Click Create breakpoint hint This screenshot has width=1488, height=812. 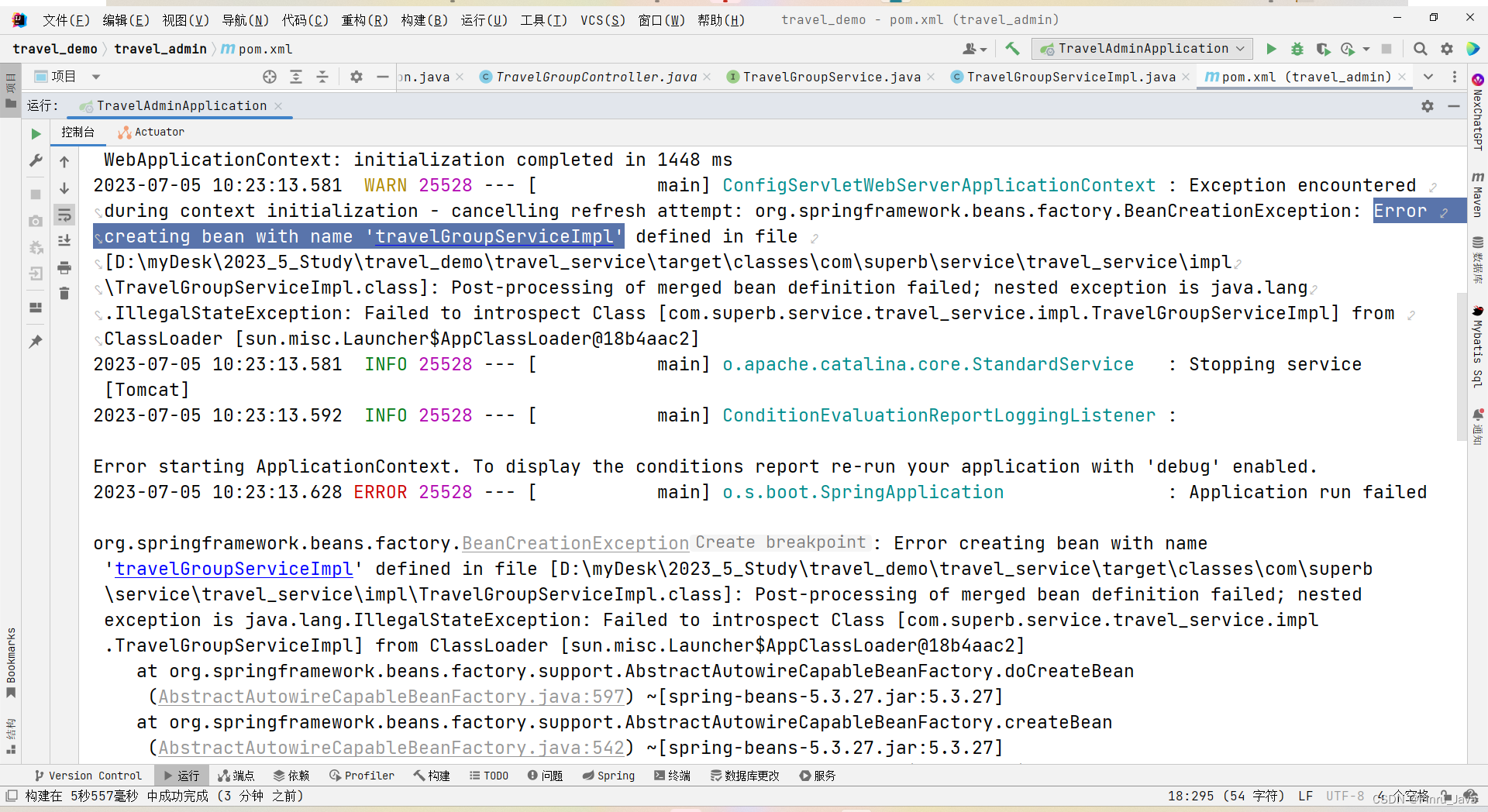click(x=780, y=542)
